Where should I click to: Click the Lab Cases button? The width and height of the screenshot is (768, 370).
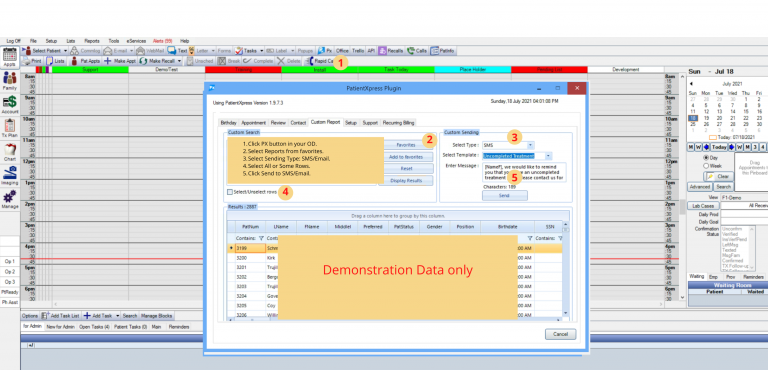pos(702,206)
